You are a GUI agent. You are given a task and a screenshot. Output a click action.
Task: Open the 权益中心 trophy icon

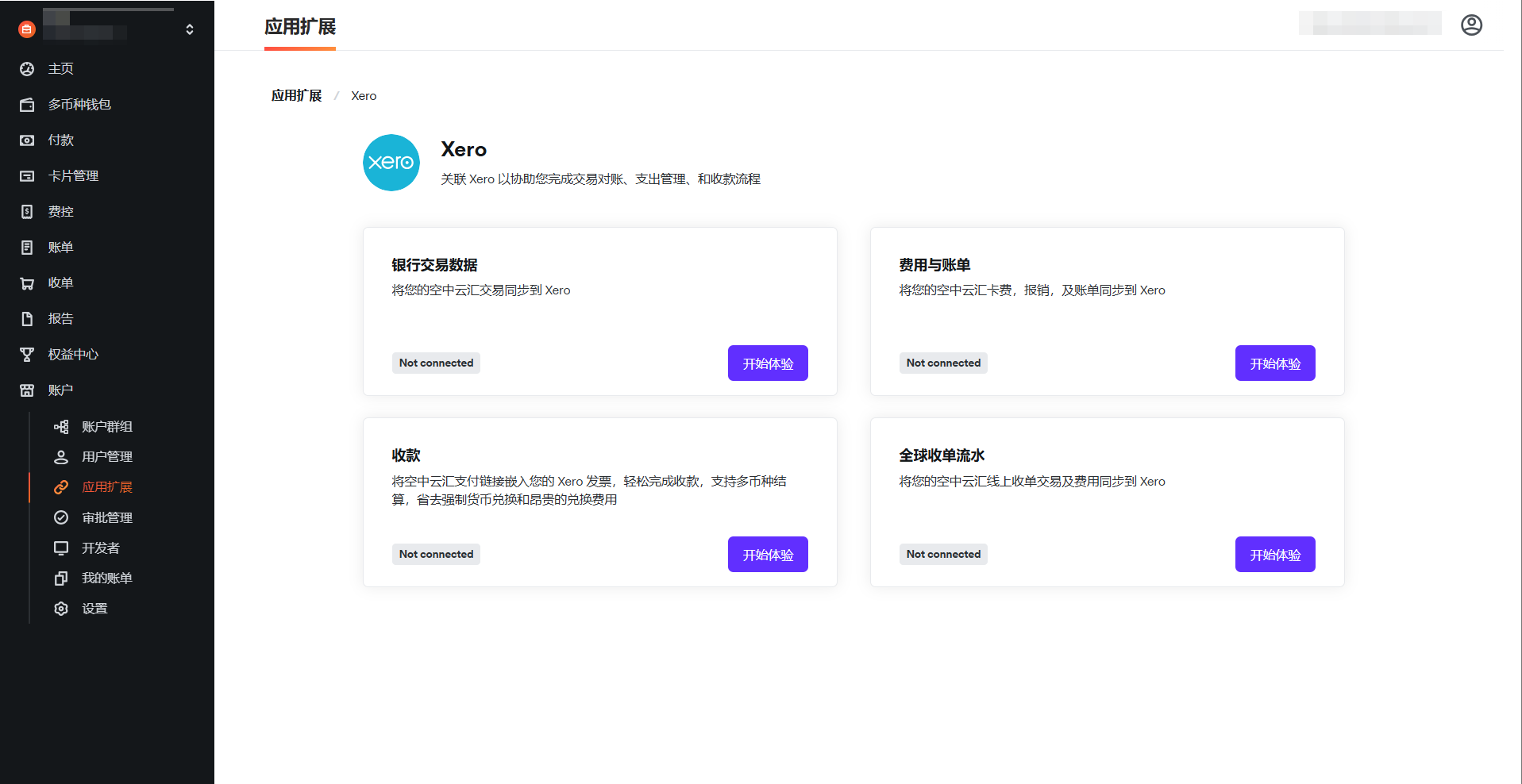(x=27, y=355)
